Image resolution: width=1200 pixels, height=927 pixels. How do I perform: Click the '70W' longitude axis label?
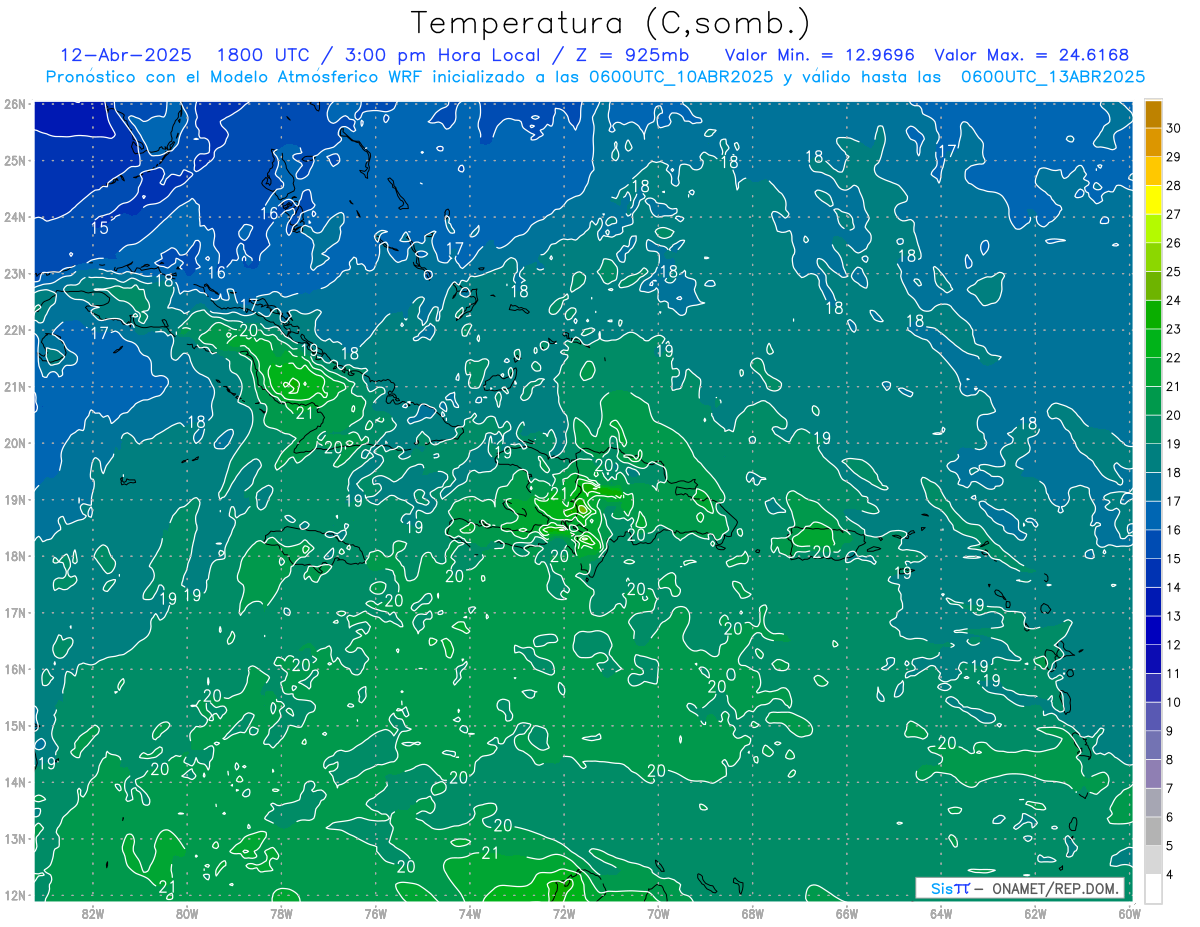pos(658,914)
